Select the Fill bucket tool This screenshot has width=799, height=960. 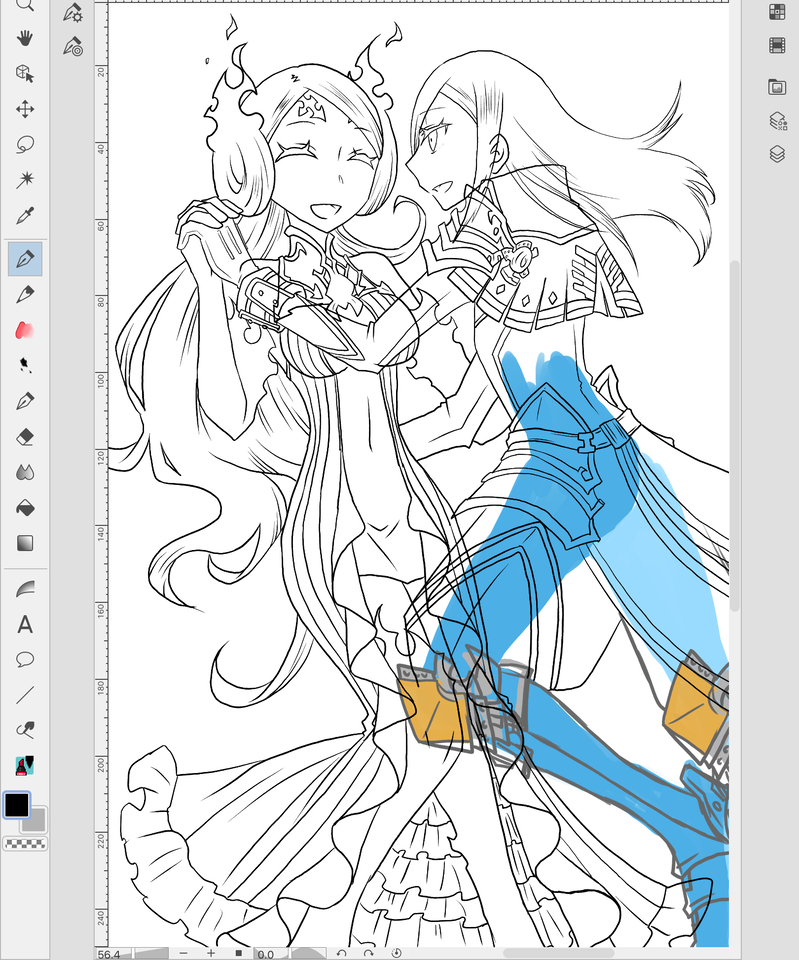(x=24, y=508)
